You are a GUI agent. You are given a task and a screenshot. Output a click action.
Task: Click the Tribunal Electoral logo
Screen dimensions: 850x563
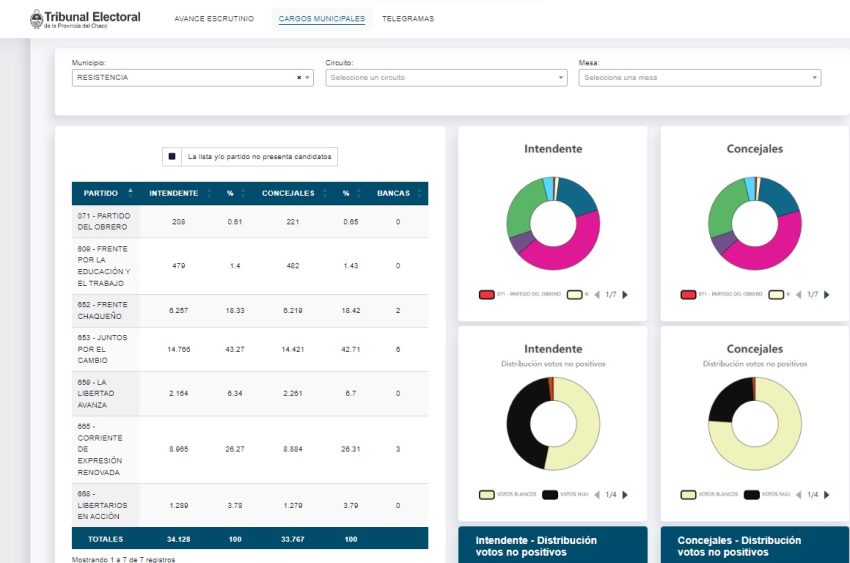click(86, 19)
